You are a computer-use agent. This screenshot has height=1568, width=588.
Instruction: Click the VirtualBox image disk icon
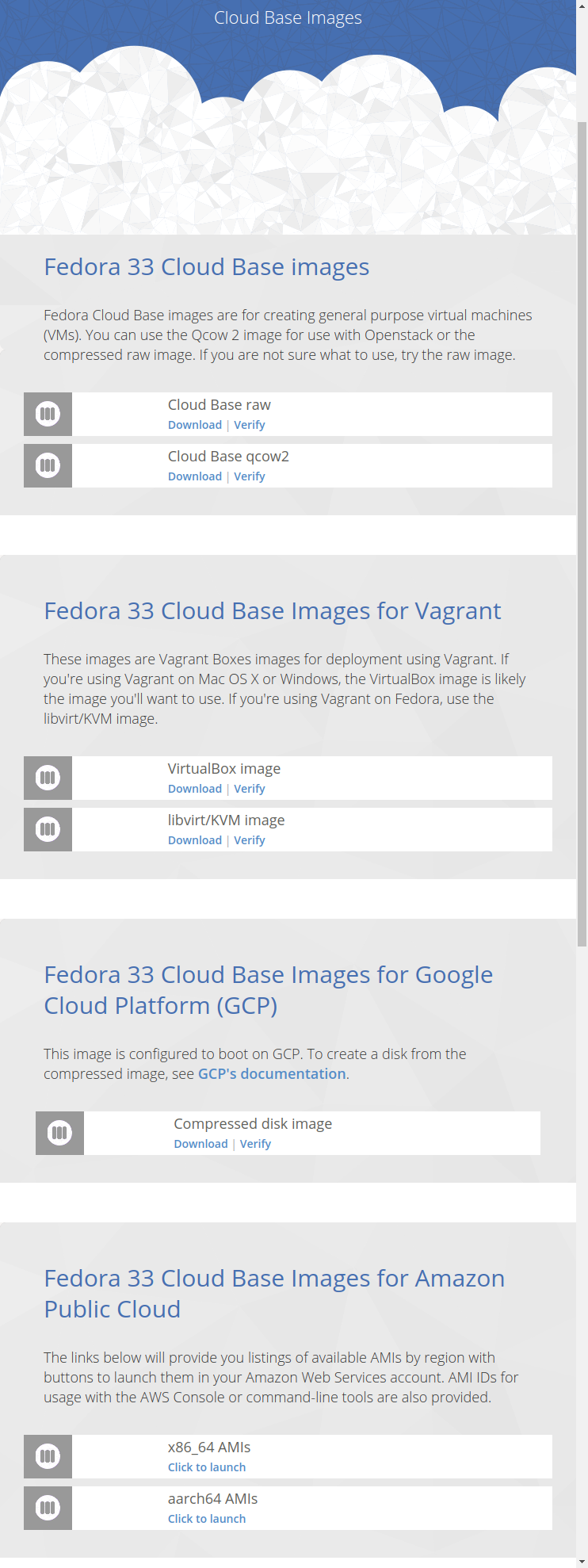point(48,778)
